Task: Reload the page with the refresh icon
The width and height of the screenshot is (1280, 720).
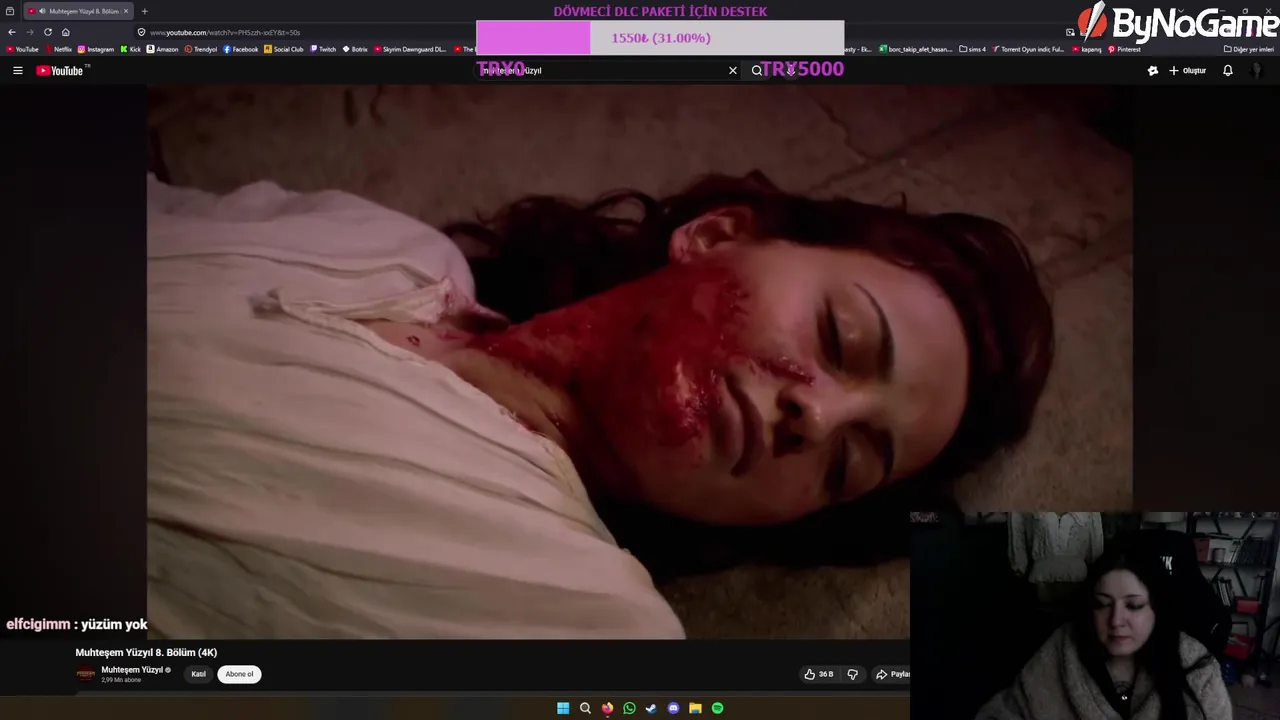Action: [48, 32]
